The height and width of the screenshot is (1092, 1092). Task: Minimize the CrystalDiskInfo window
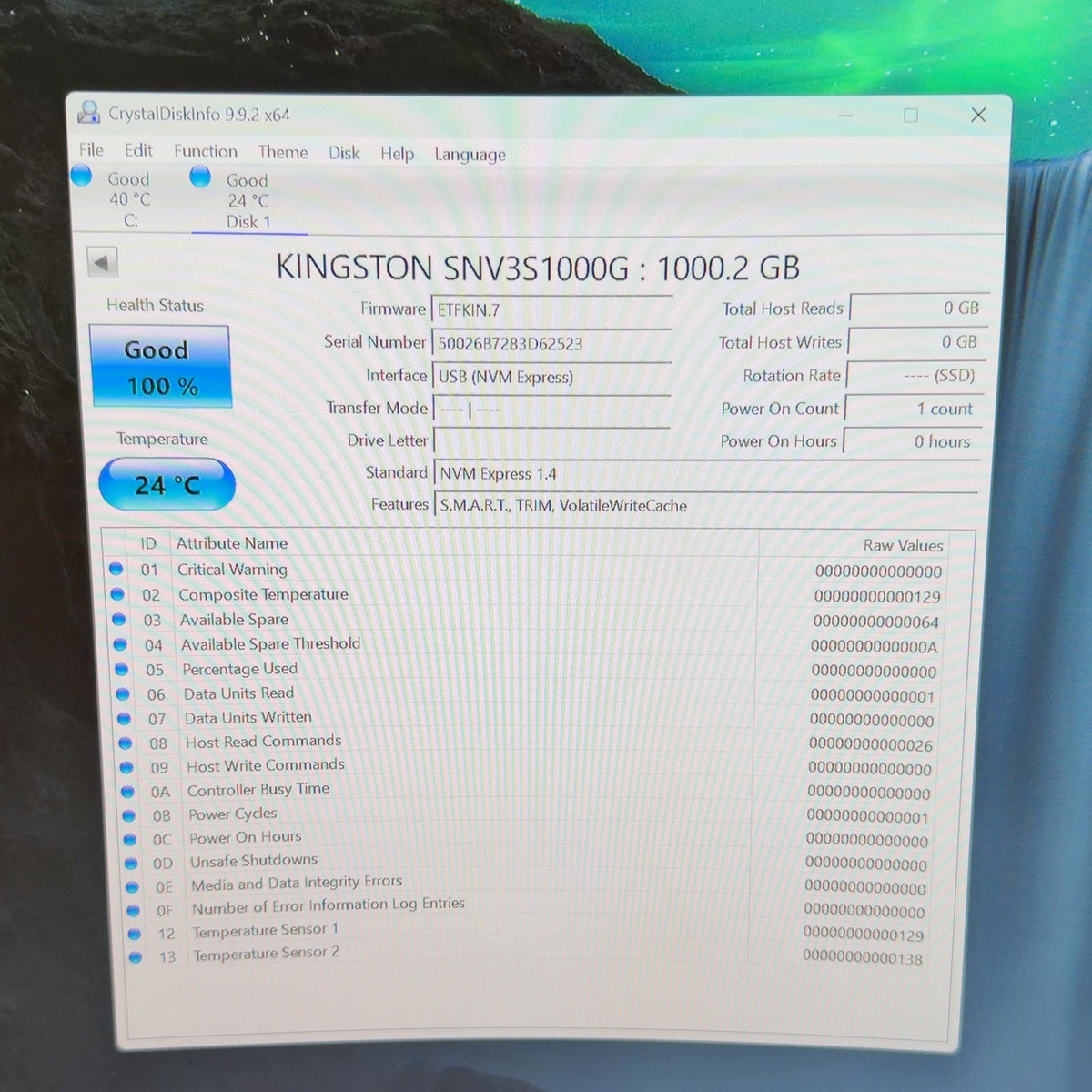845,116
